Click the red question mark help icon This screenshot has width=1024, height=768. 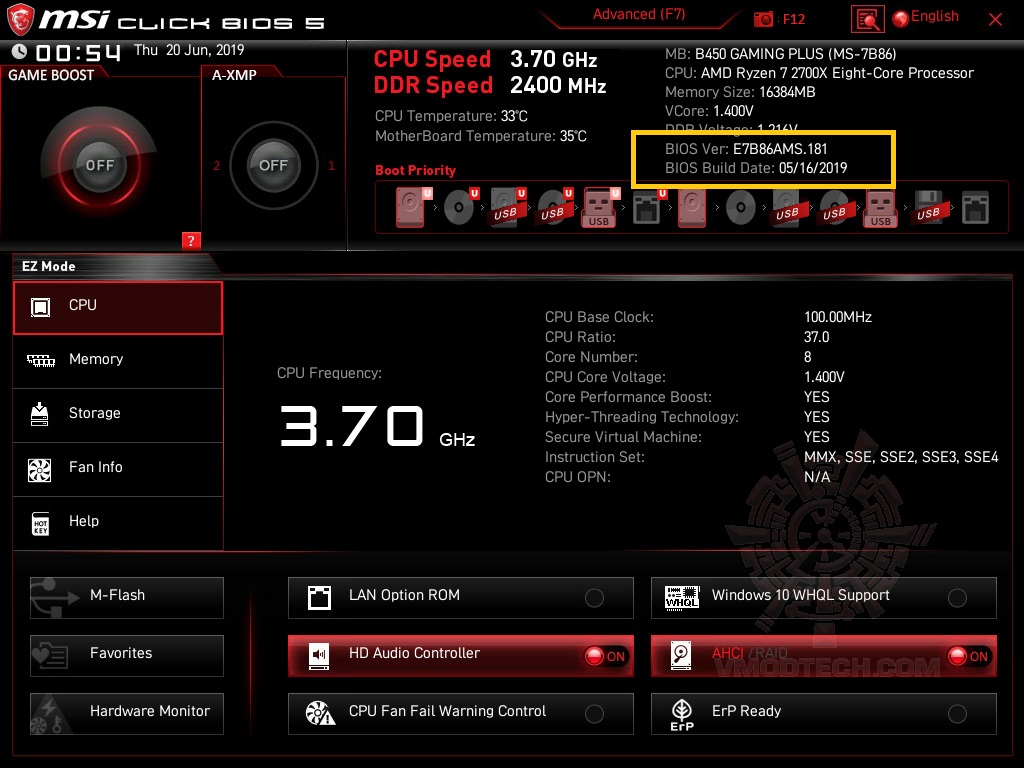click(x=191, y=240)
